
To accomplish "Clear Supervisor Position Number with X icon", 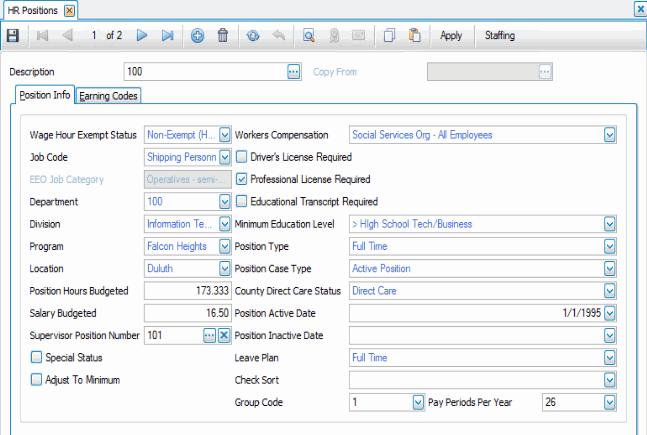I will point(224,335).
